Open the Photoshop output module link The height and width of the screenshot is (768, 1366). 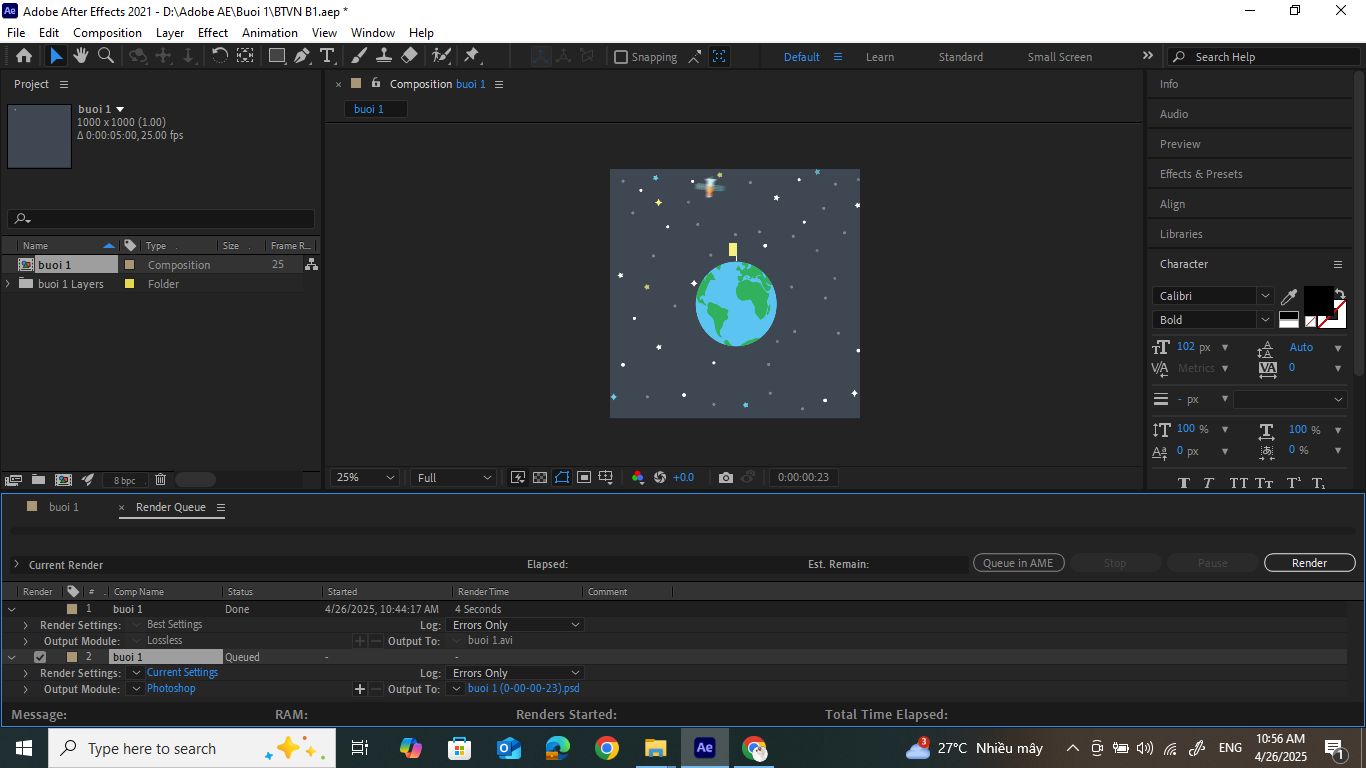click(x=171, y=689)
